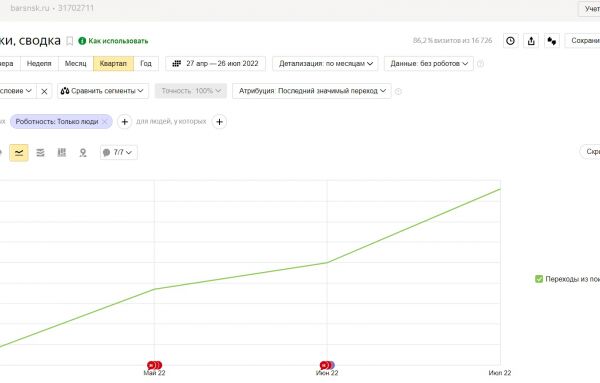This screenshot has height=383, width=600.
Task: Click the '86,2 % визитов из 16 726' text
Action: click(x=453, y=41)
